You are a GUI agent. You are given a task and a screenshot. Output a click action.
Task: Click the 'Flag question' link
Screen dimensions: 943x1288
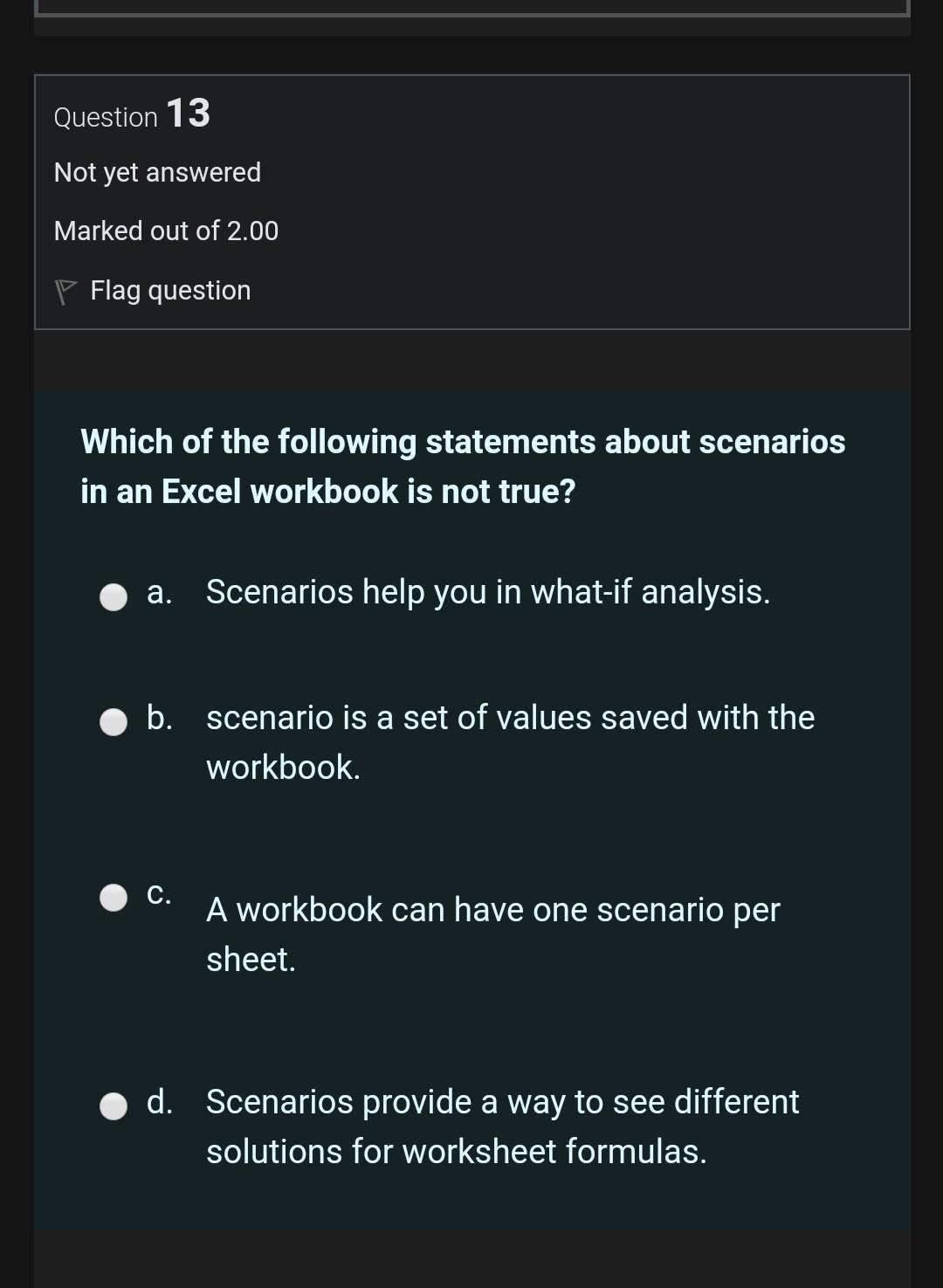coord(169,289)
